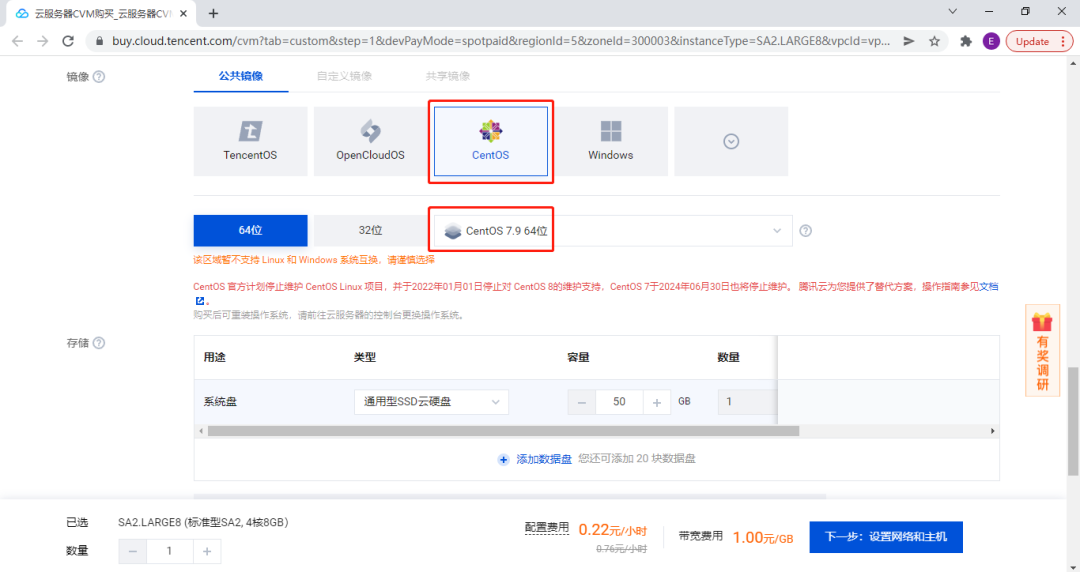1080x572 pixels.
Task: Choose the Windows image tile
Action: (610, 141)
